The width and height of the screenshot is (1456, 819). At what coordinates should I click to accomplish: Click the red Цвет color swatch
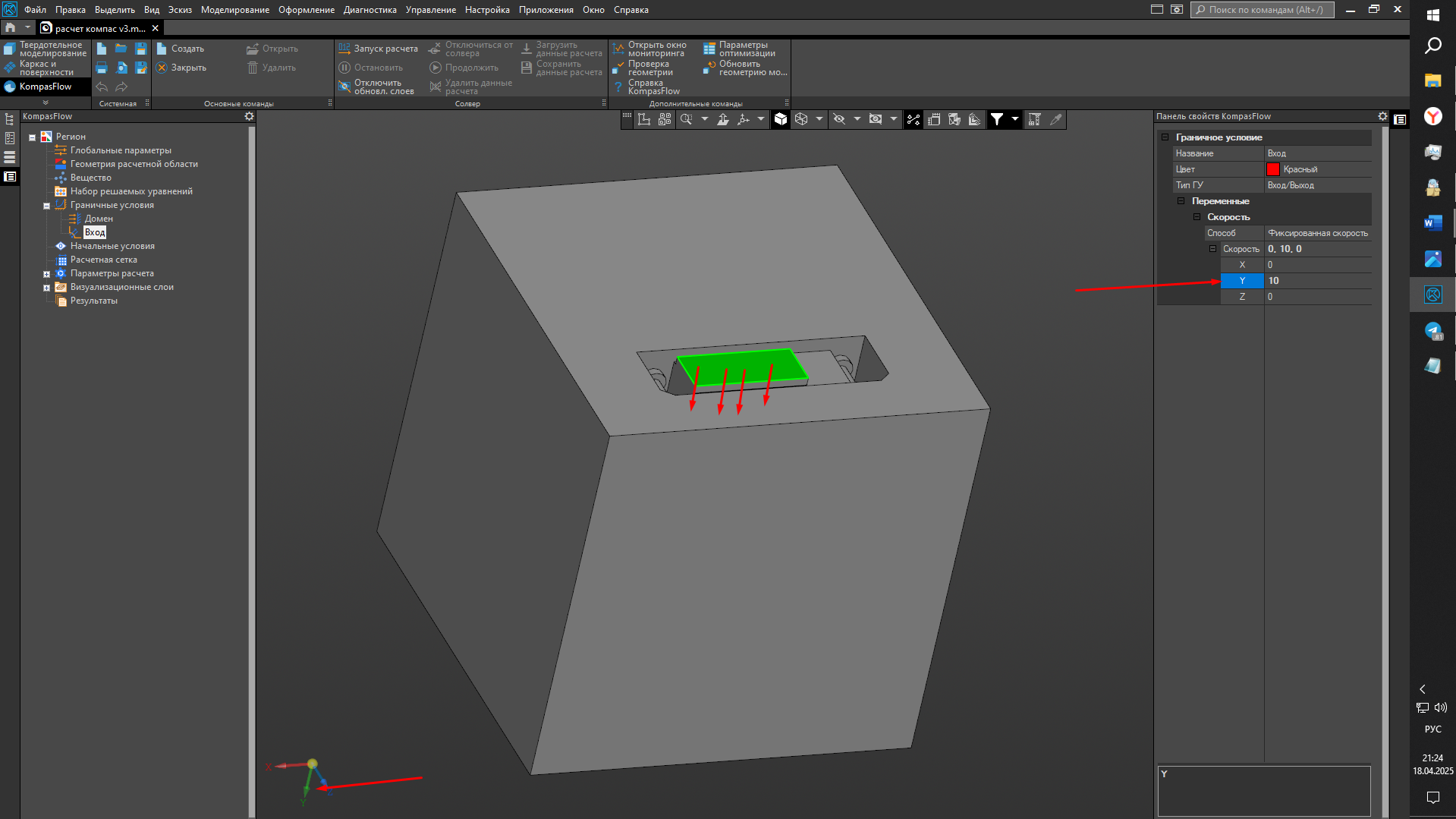[1273, 169]
